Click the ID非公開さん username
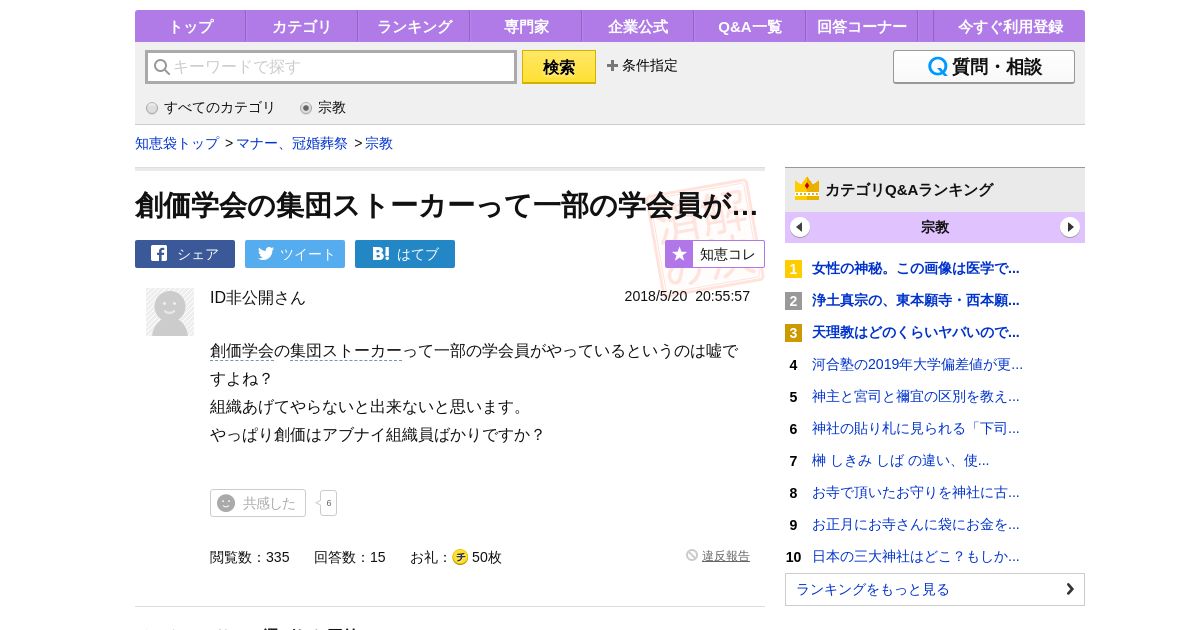1200x630 pixels. [258, 297]
